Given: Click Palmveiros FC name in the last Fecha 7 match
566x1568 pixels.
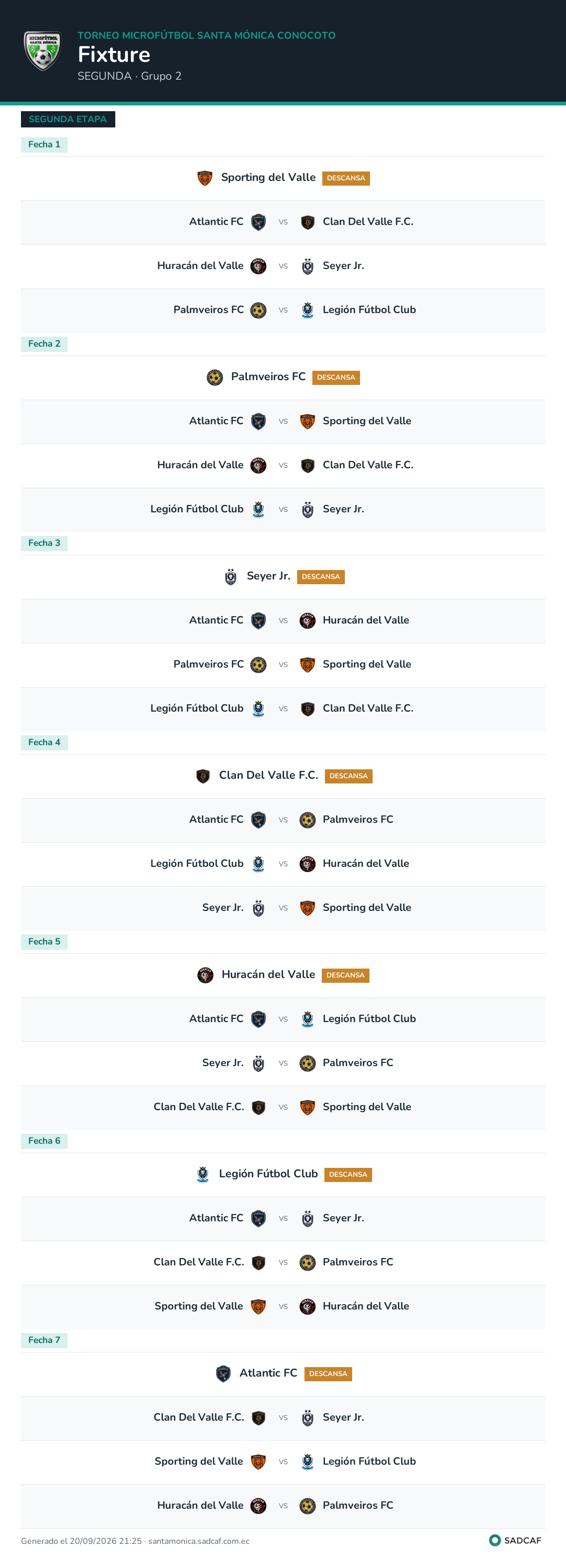Looking at the screenshot, I should coord(358,1505).
